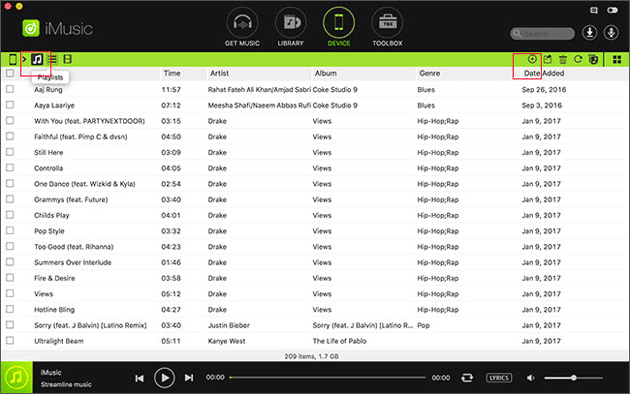The height and width of the screenshot is (394, 630).
Task: Sort by the Artist column header
Action: (219, 73)
